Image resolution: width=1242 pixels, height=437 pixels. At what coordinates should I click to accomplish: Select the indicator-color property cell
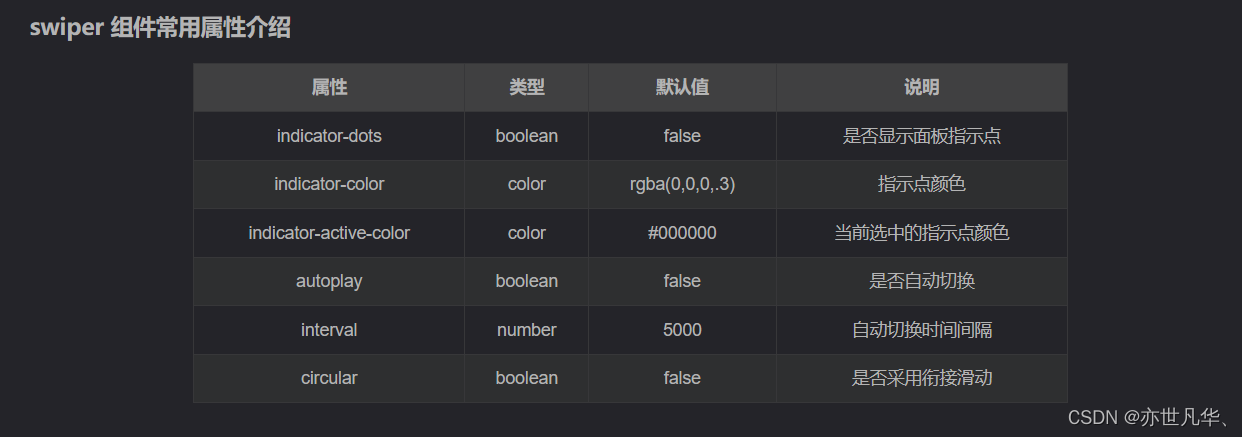click(x=329, y=184)
